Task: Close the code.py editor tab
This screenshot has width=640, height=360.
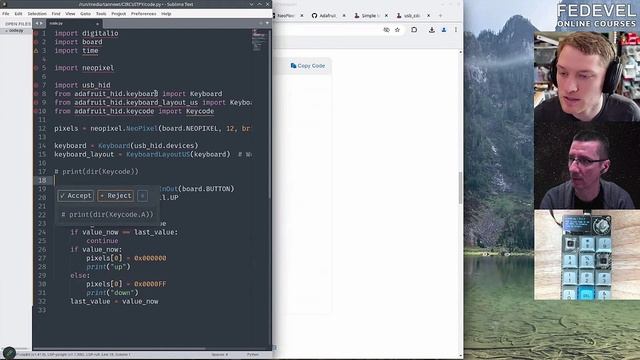Action: [x=97, y=24]
